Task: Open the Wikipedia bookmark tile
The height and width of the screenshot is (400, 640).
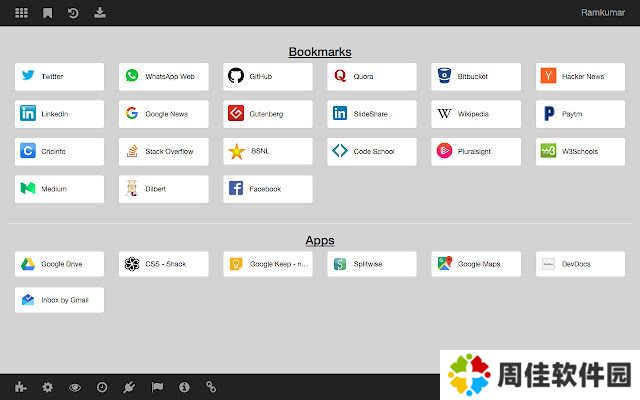Action: tap(475, 114)
